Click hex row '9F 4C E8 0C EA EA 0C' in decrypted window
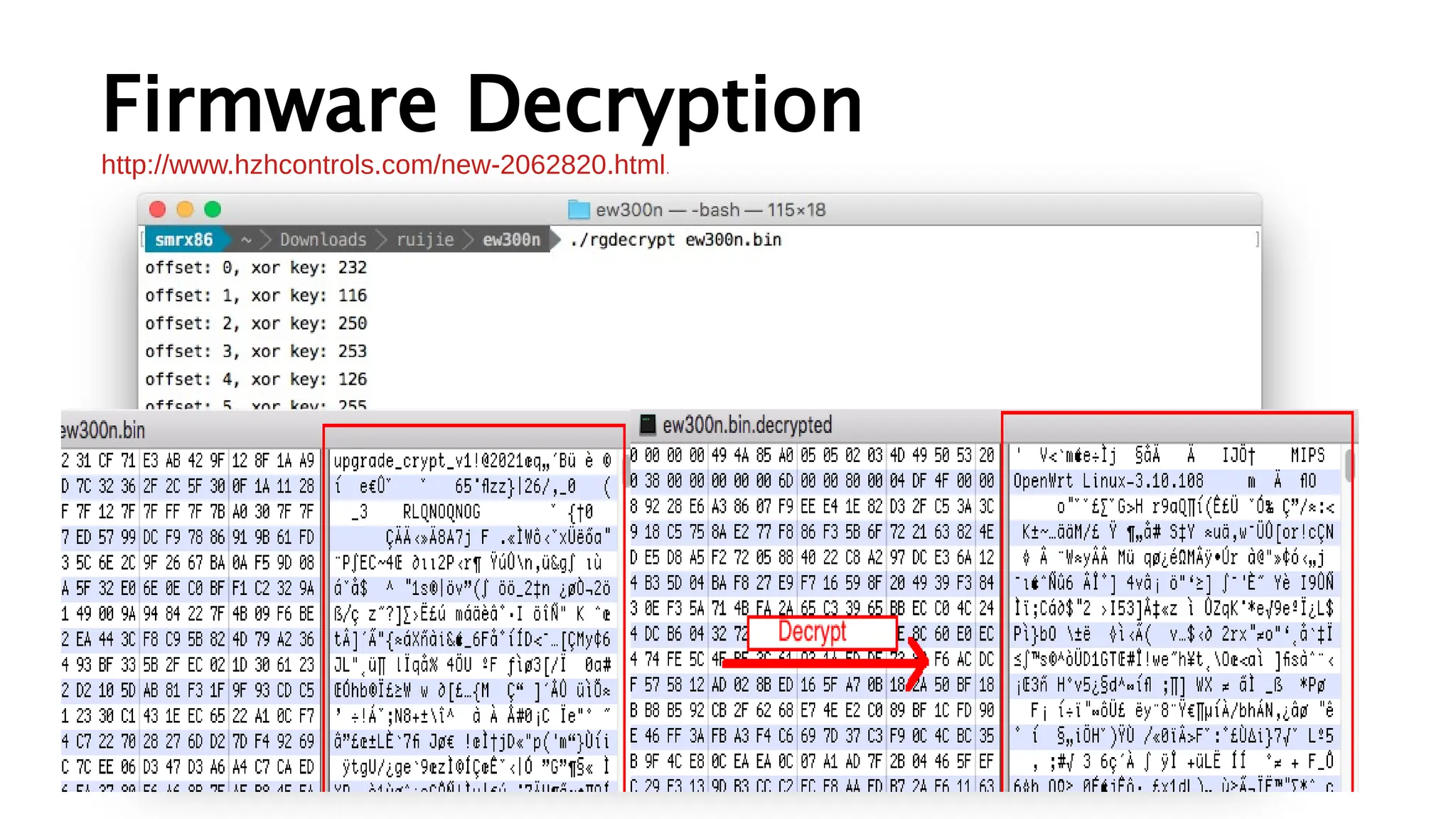 click(812, 762)
